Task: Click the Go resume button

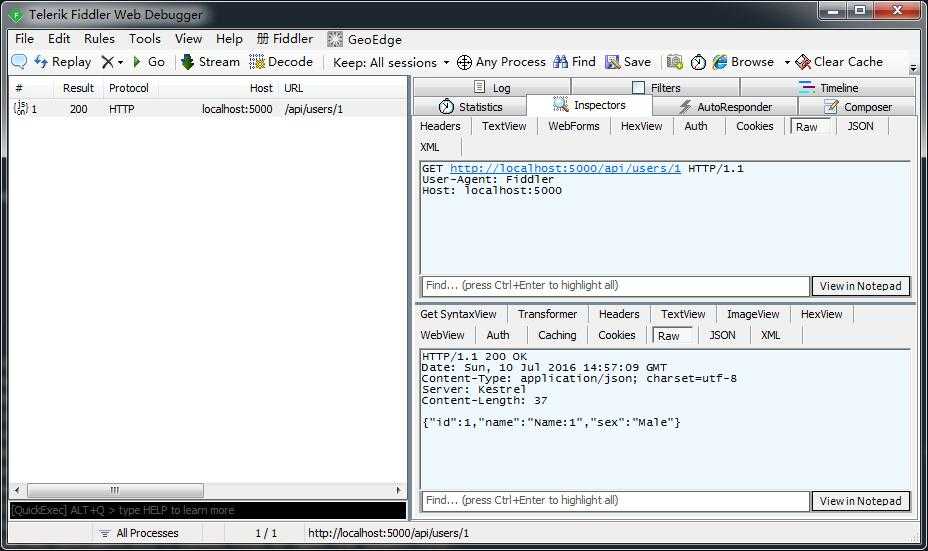Action: coord(149,62)
